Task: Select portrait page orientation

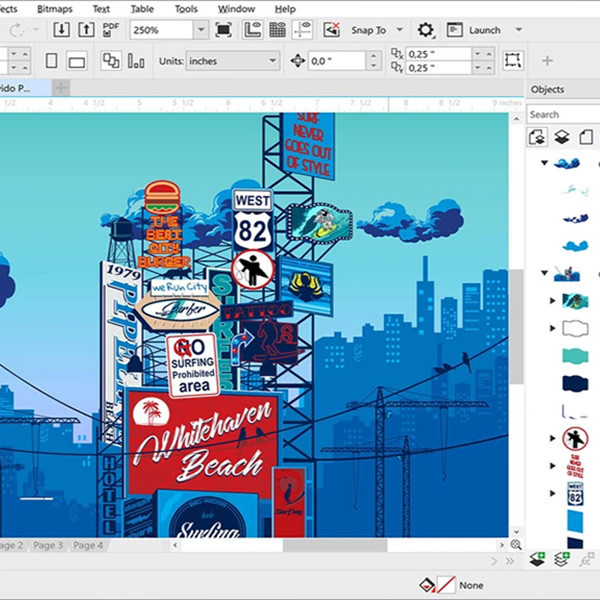Action: [52, 61]
